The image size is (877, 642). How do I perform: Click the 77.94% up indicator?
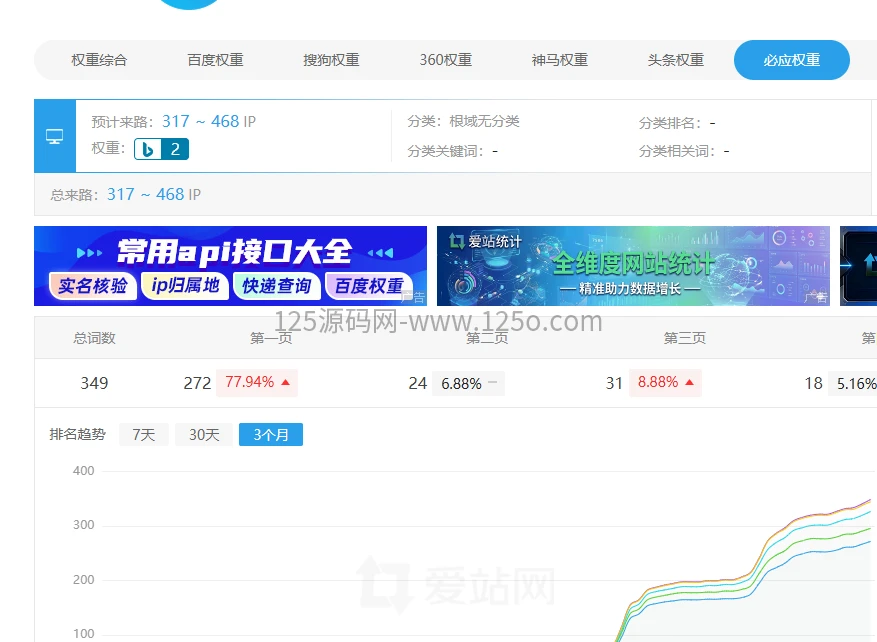(x=257, y=383)
